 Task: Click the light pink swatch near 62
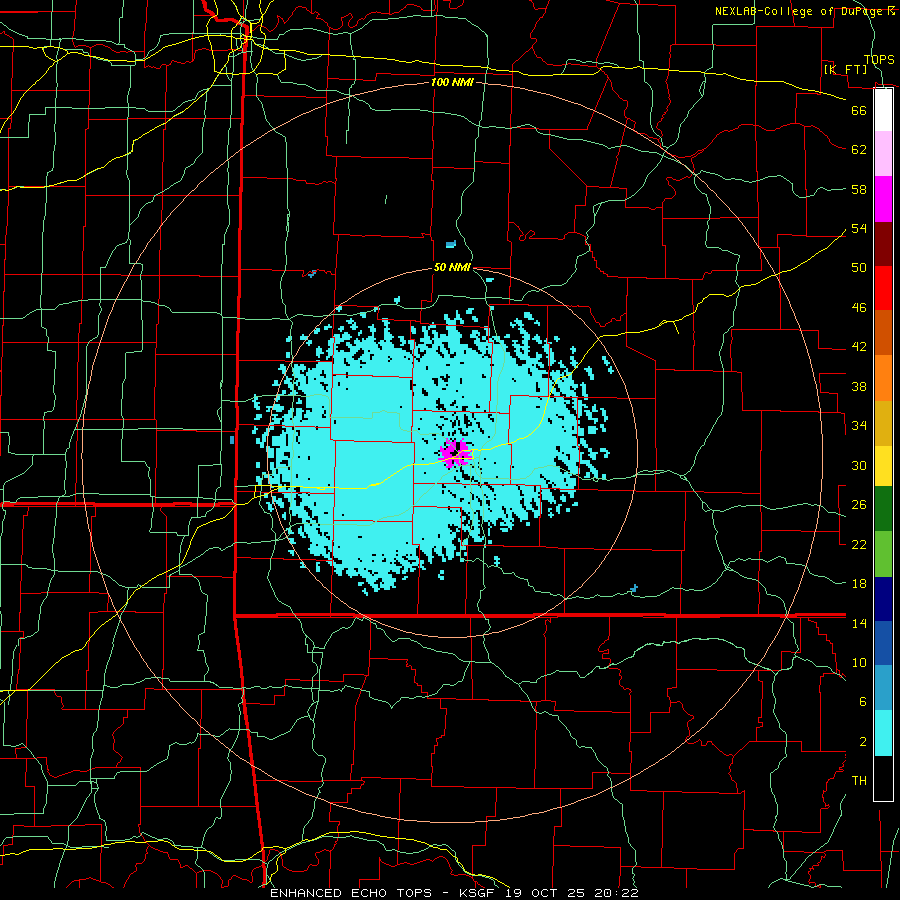(x=883, y=154)
